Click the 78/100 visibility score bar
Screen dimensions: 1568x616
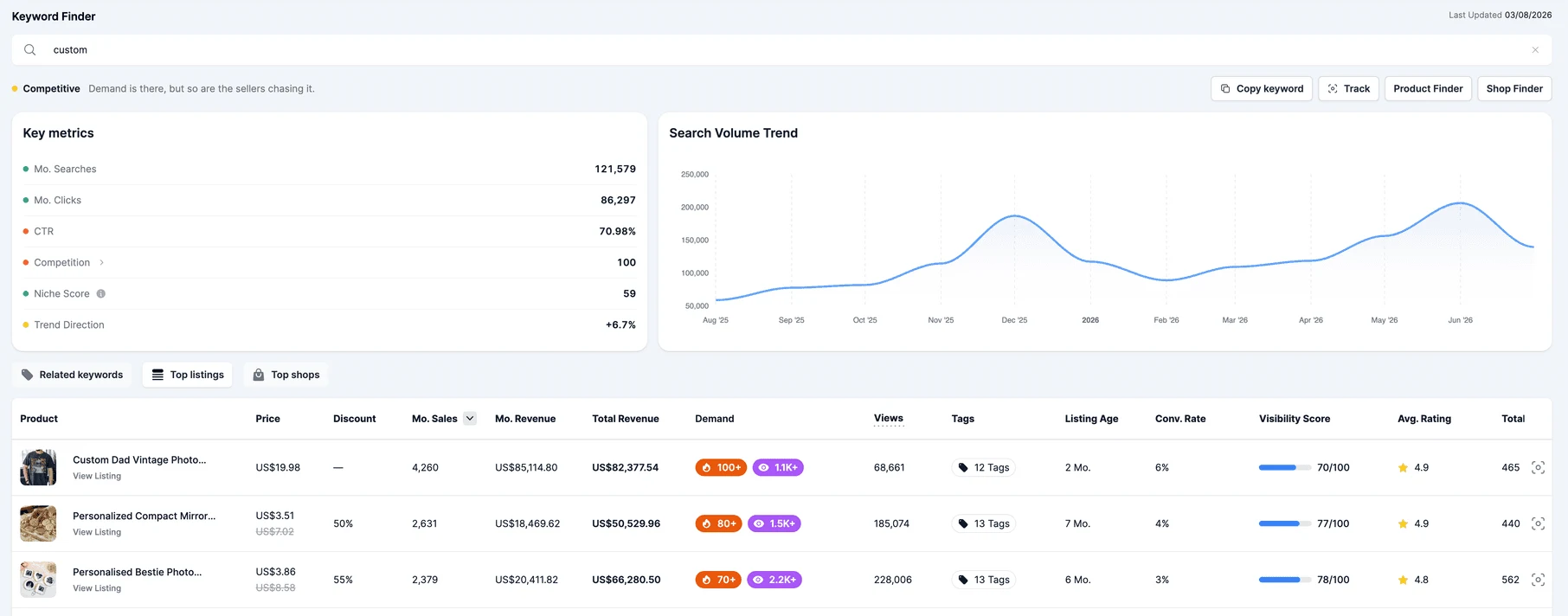tap(1284, 580)
